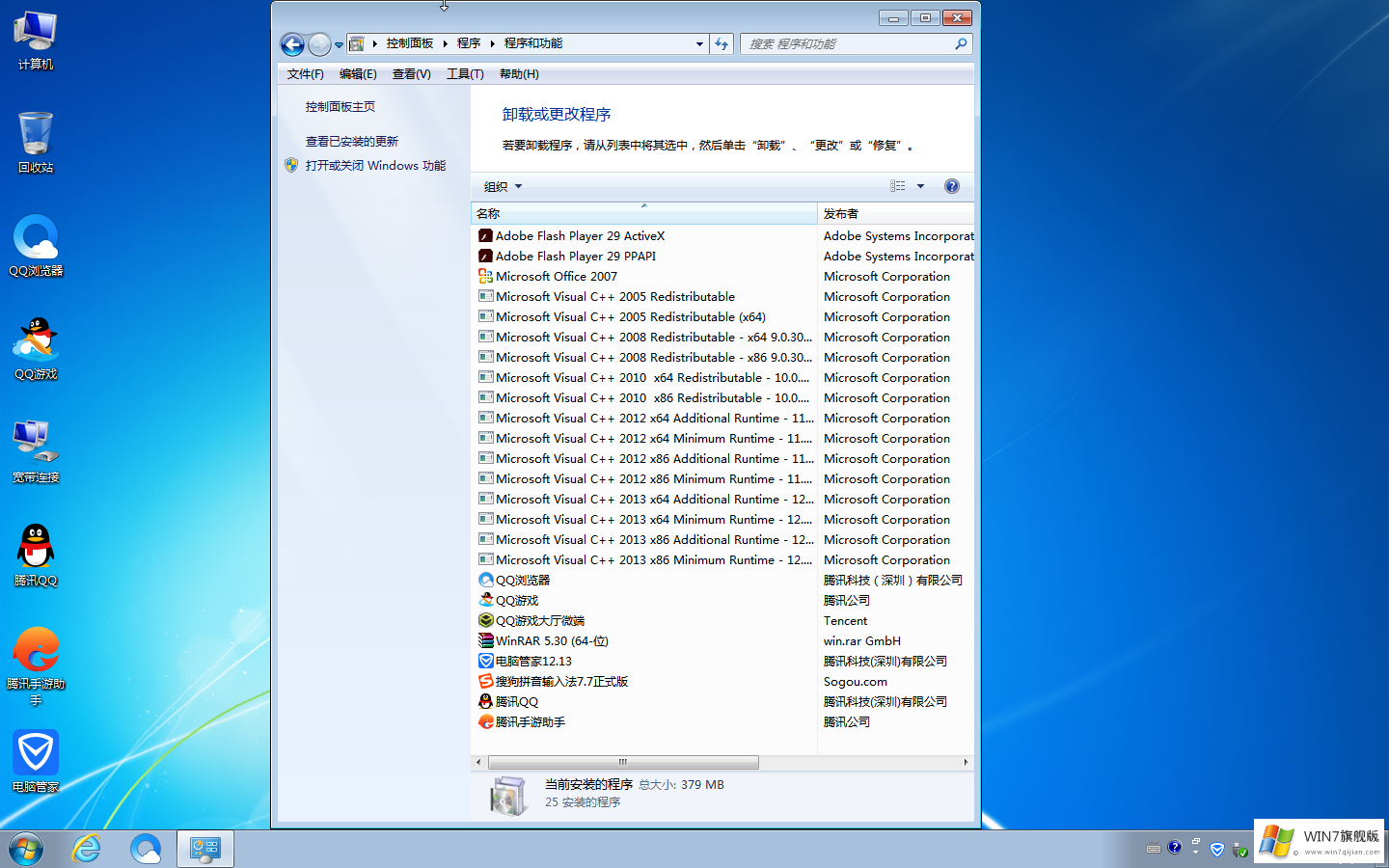Select 电脑管家12.13 program icon
The width and height of the screenshot is (1389, 868).
(x=486, y=661)
